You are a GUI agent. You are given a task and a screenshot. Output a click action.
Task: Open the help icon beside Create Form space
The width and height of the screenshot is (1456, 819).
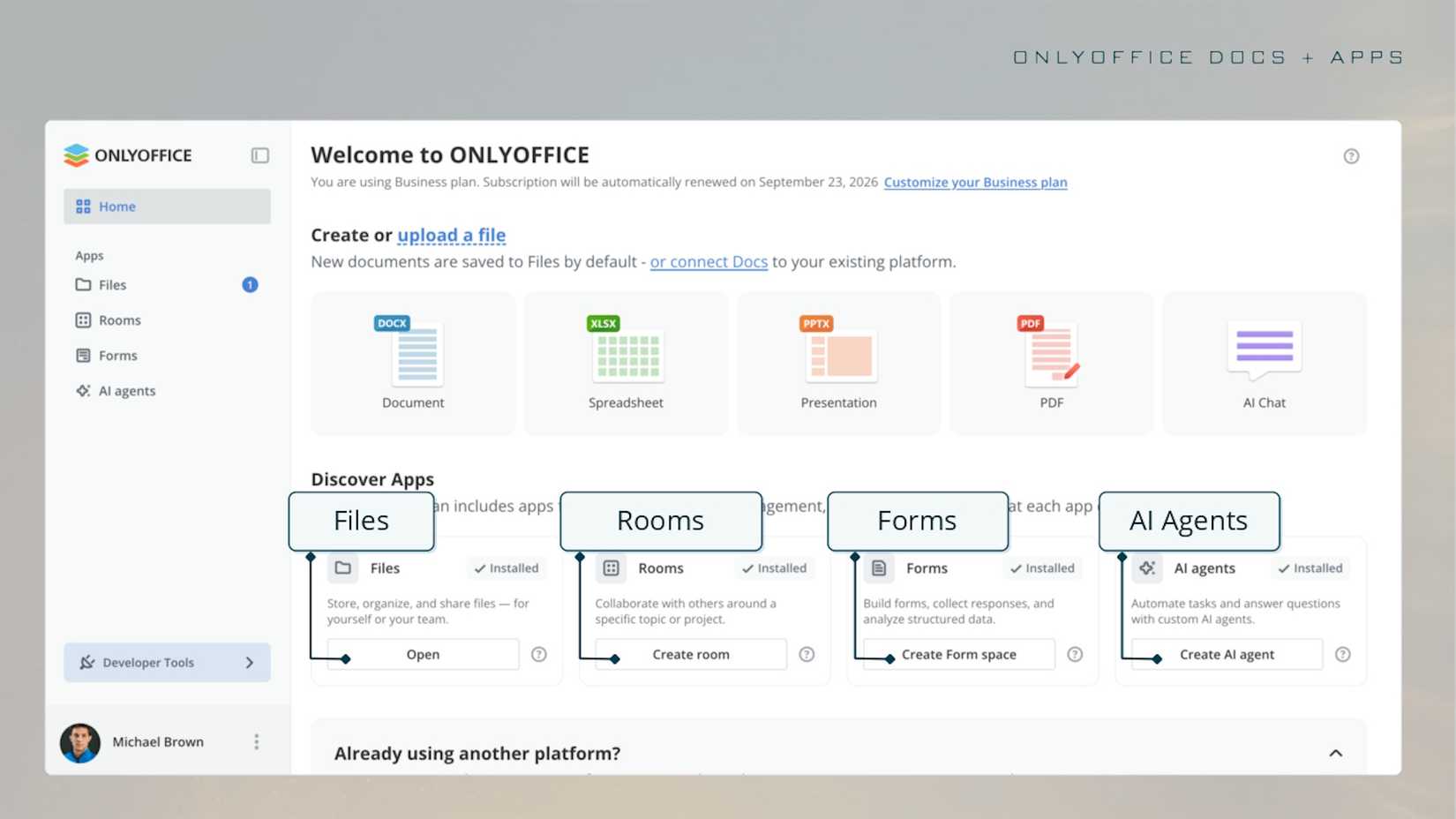[x=1075, y=655]
